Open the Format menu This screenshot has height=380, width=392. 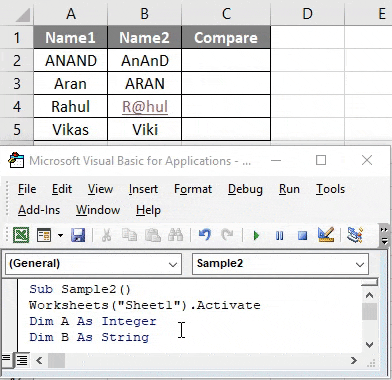click(x=193, y=189)
